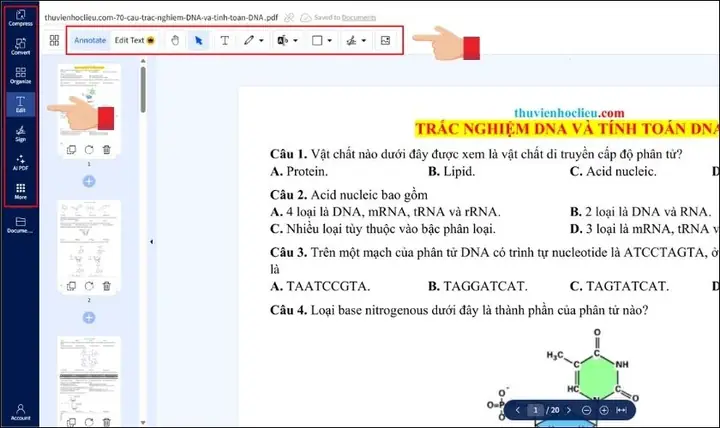Add a page after page 2
Viewport: 720px width, 428px height.
pyautogui.click(x=89, y=317)
